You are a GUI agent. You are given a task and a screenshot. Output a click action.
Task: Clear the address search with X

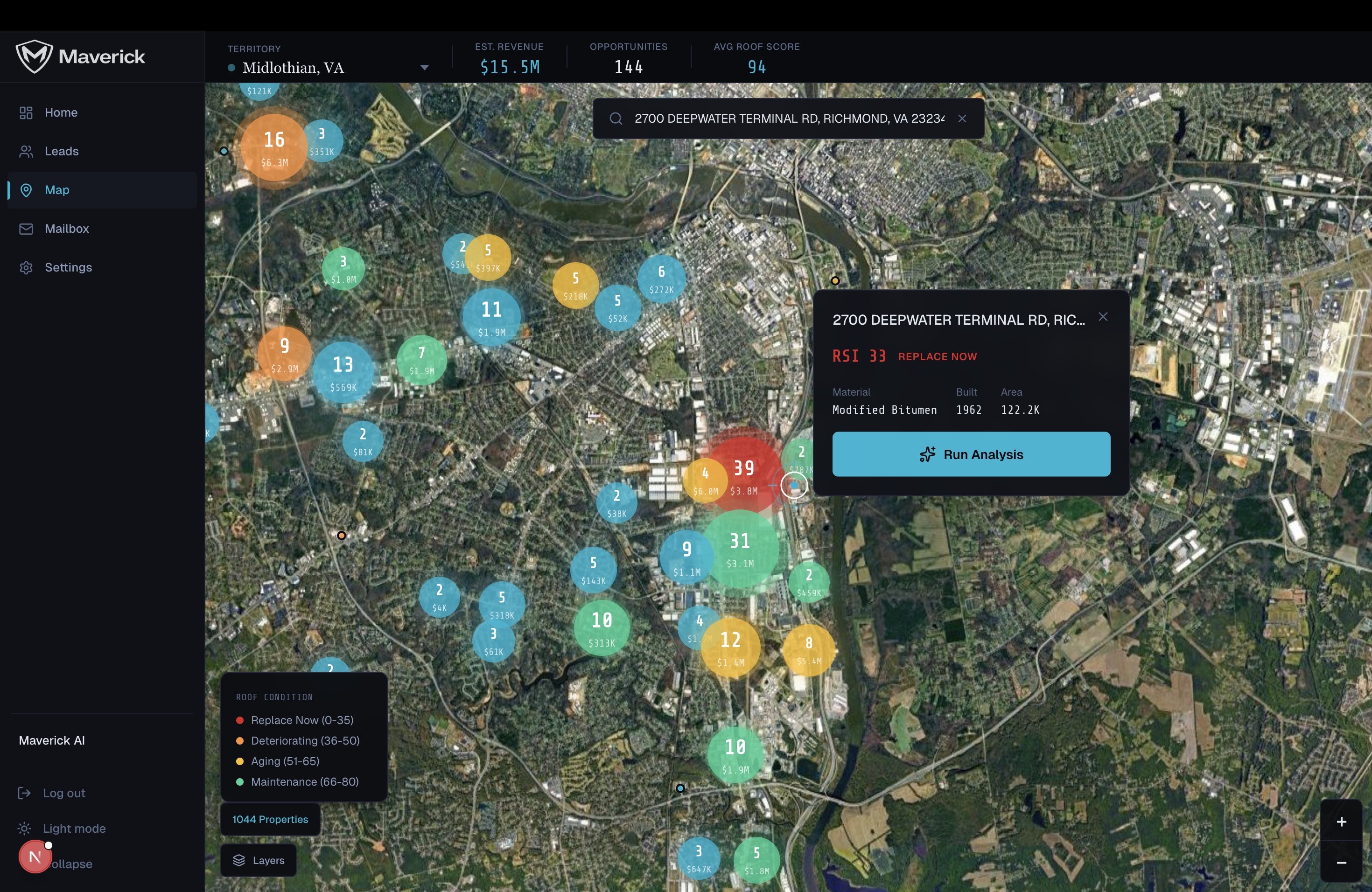coord(962,118)
